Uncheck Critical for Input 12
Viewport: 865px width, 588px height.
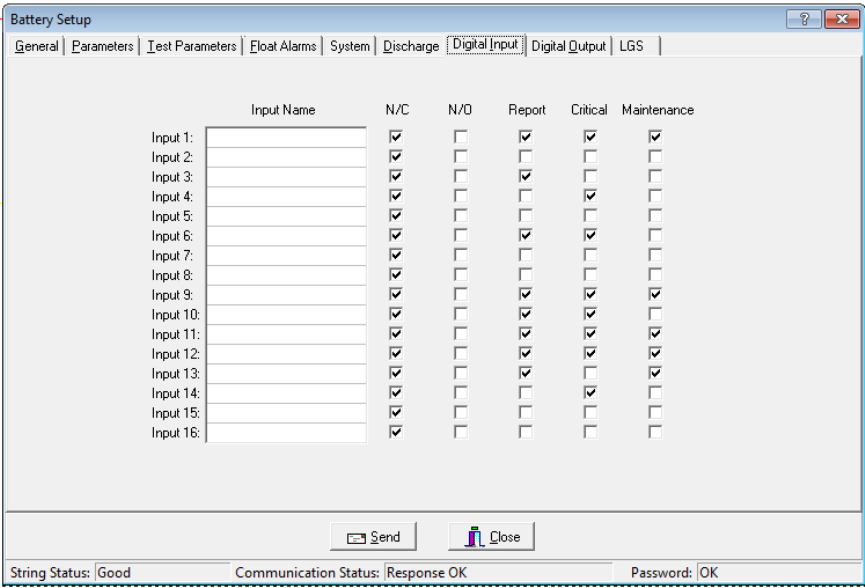point(591,354)
